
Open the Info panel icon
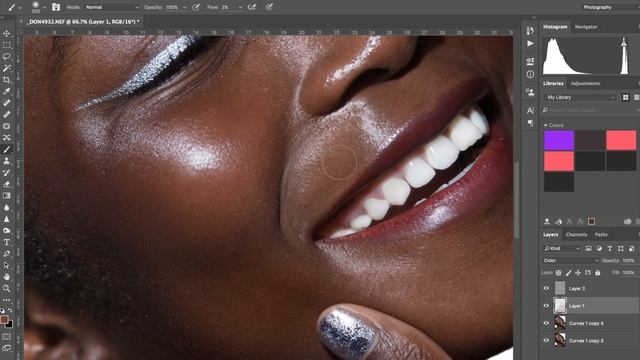coord(530,74)
